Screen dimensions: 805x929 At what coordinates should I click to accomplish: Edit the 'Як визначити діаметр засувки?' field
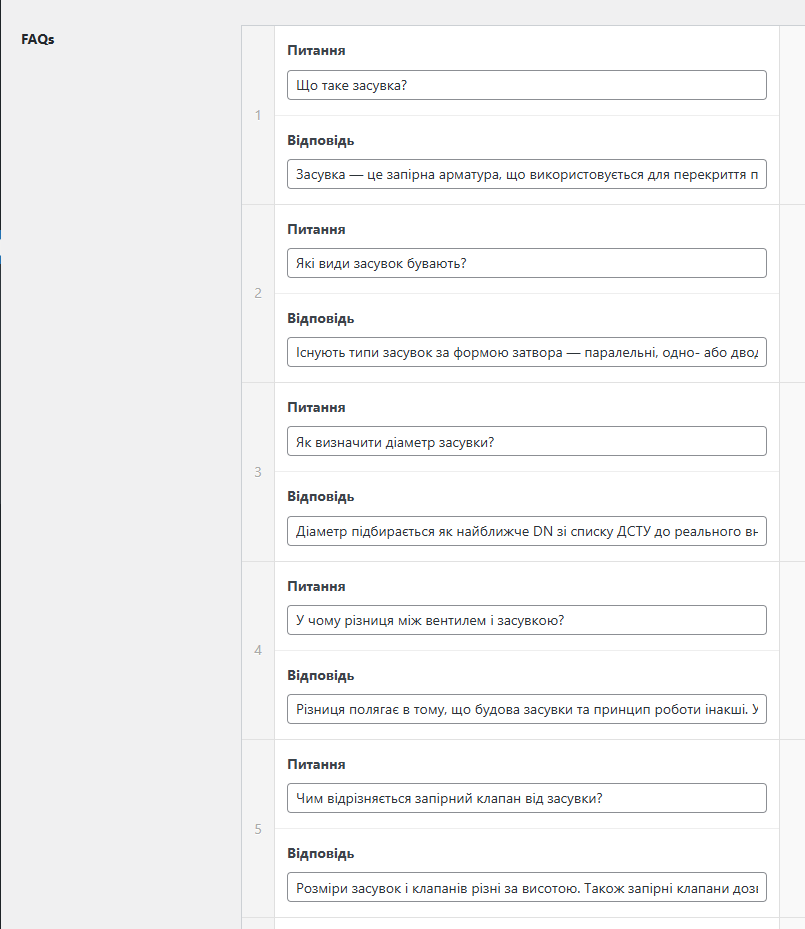(x=526, y=441)
